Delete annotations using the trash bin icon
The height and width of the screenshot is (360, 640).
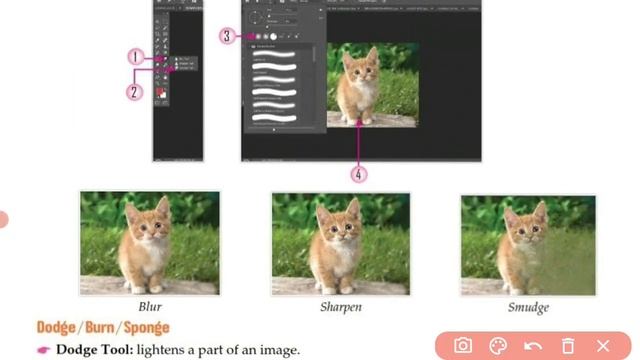[568, 346]
